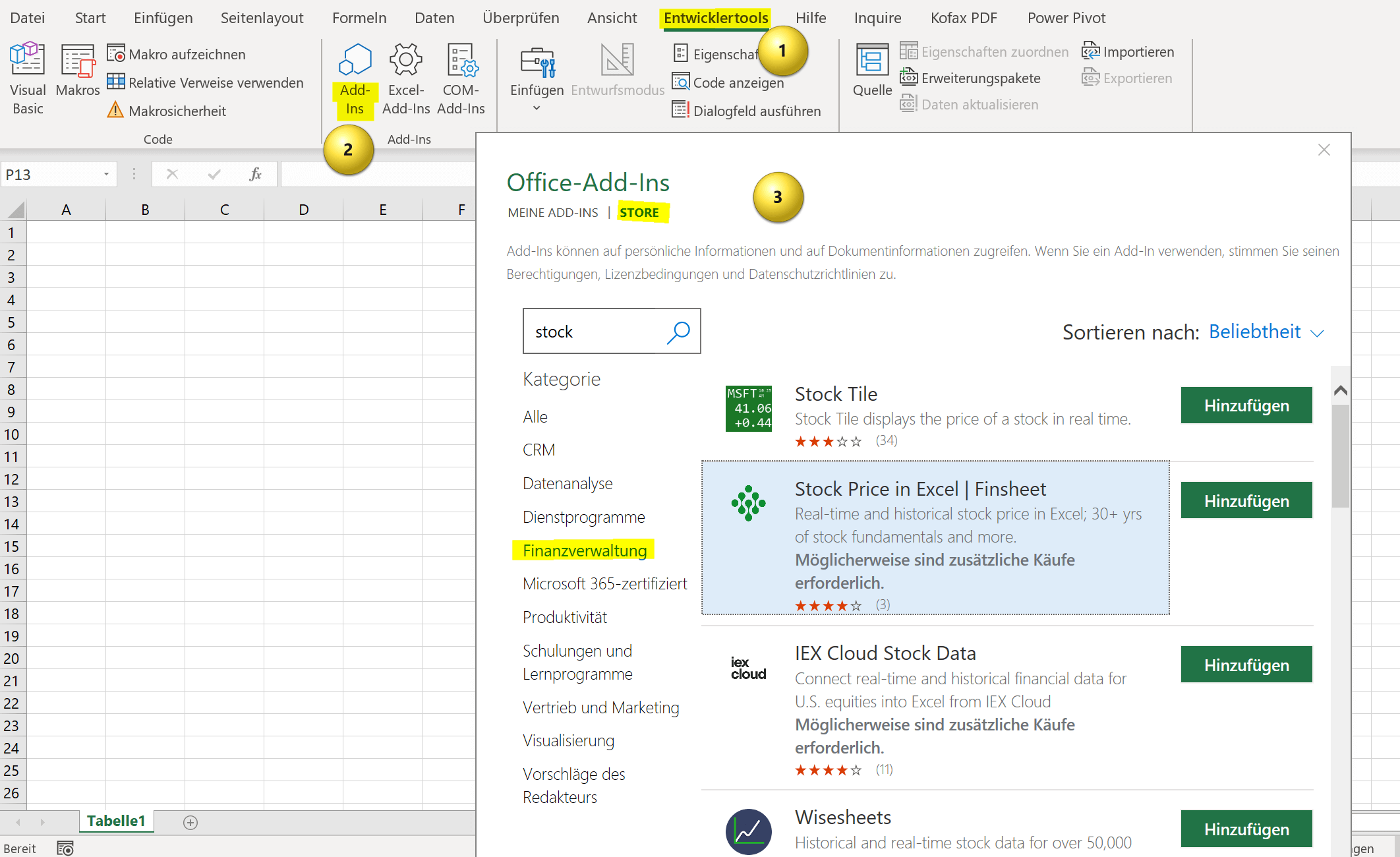The height and width of the screenshot is (857, 1400).
Task: Add a new sheet with plus icon
Action: click(x=190, y=822)
